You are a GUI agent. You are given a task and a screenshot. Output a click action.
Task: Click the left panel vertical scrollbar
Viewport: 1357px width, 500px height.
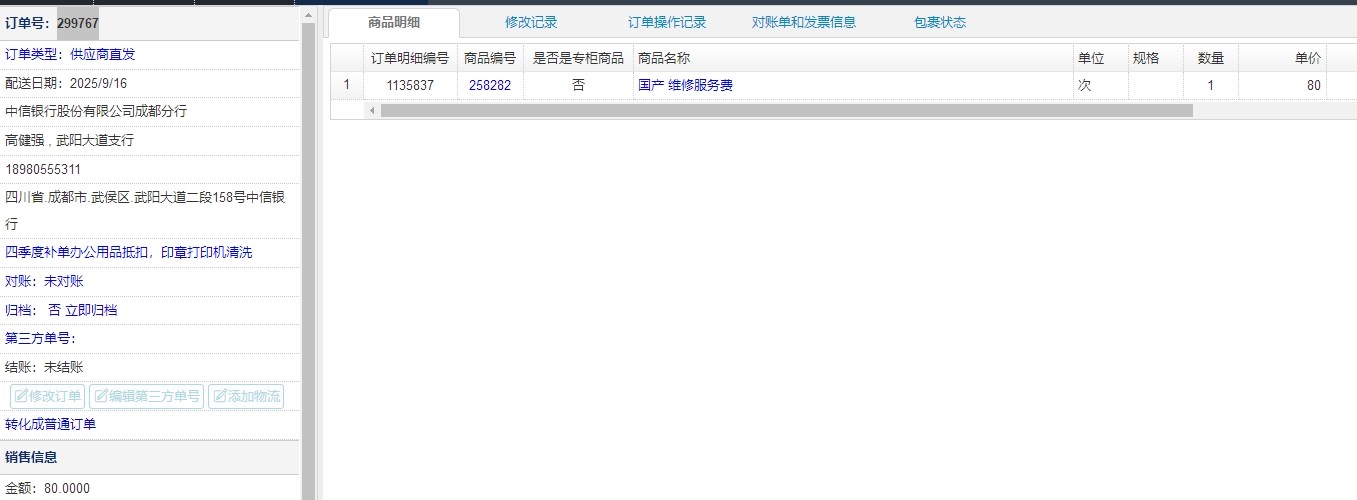click(308, 250)
